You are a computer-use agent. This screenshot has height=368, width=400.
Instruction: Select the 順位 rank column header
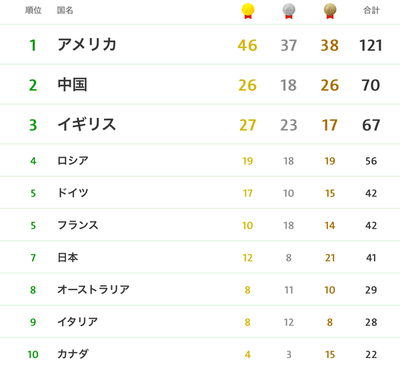[33, 10]
